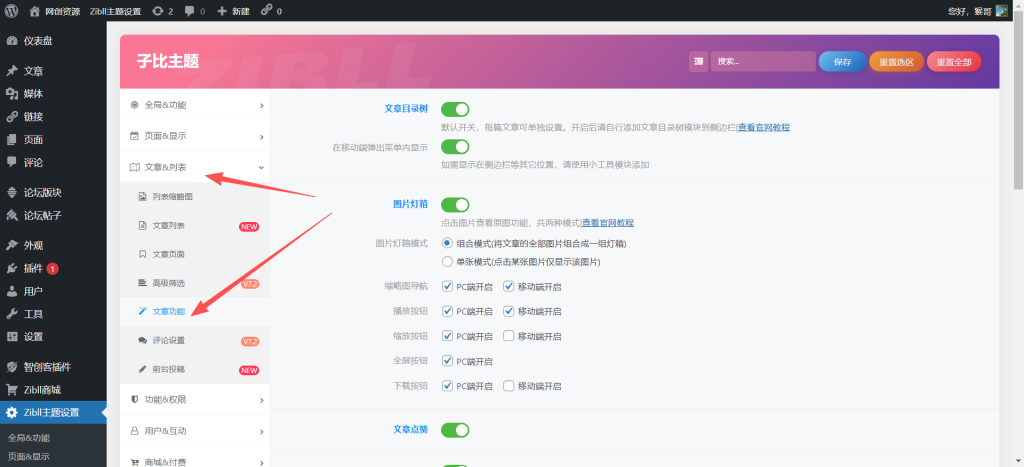
Task: Open 前台投稿 submenu item
Action: click(195, 369)
